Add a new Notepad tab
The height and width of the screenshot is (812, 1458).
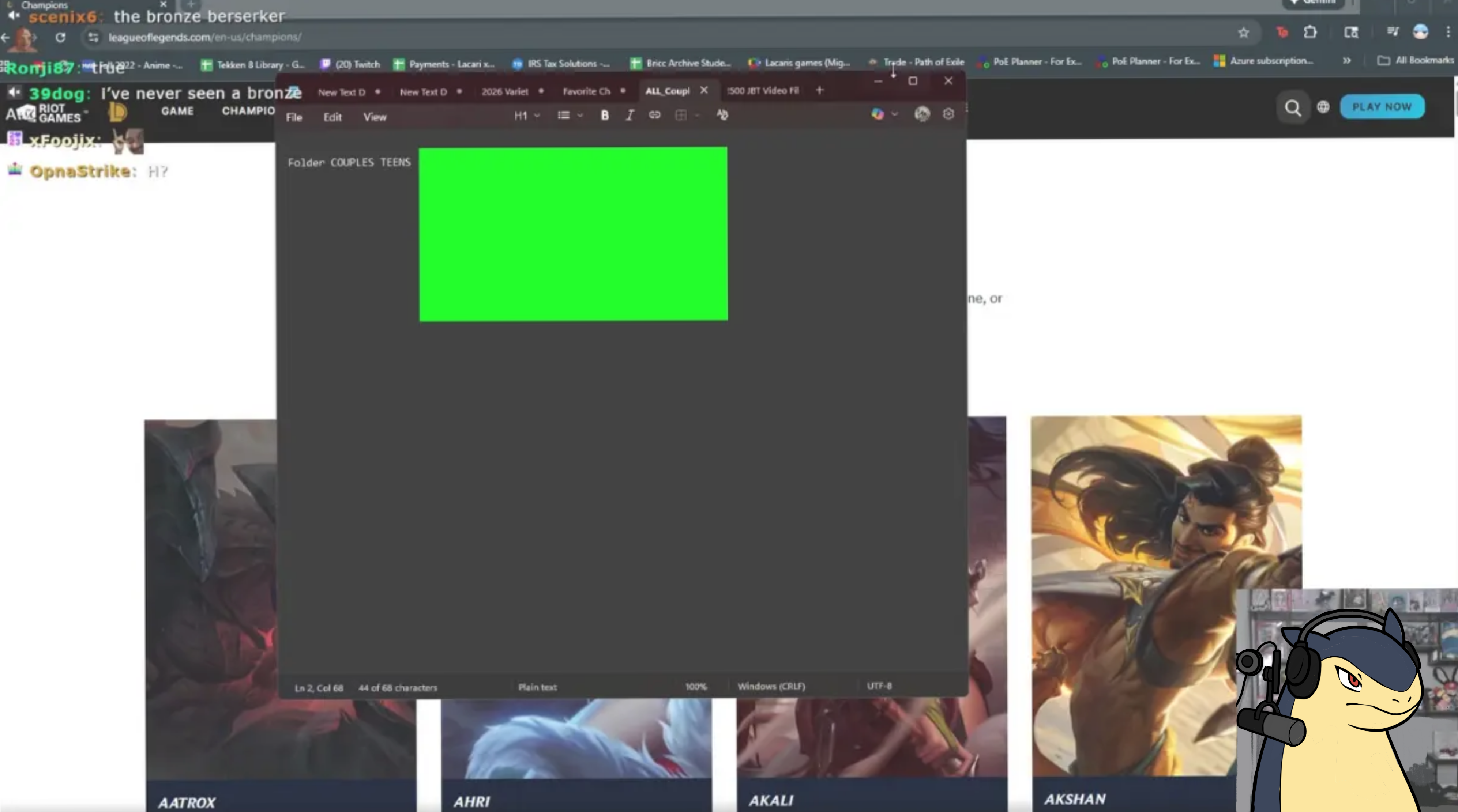point(820,91)
